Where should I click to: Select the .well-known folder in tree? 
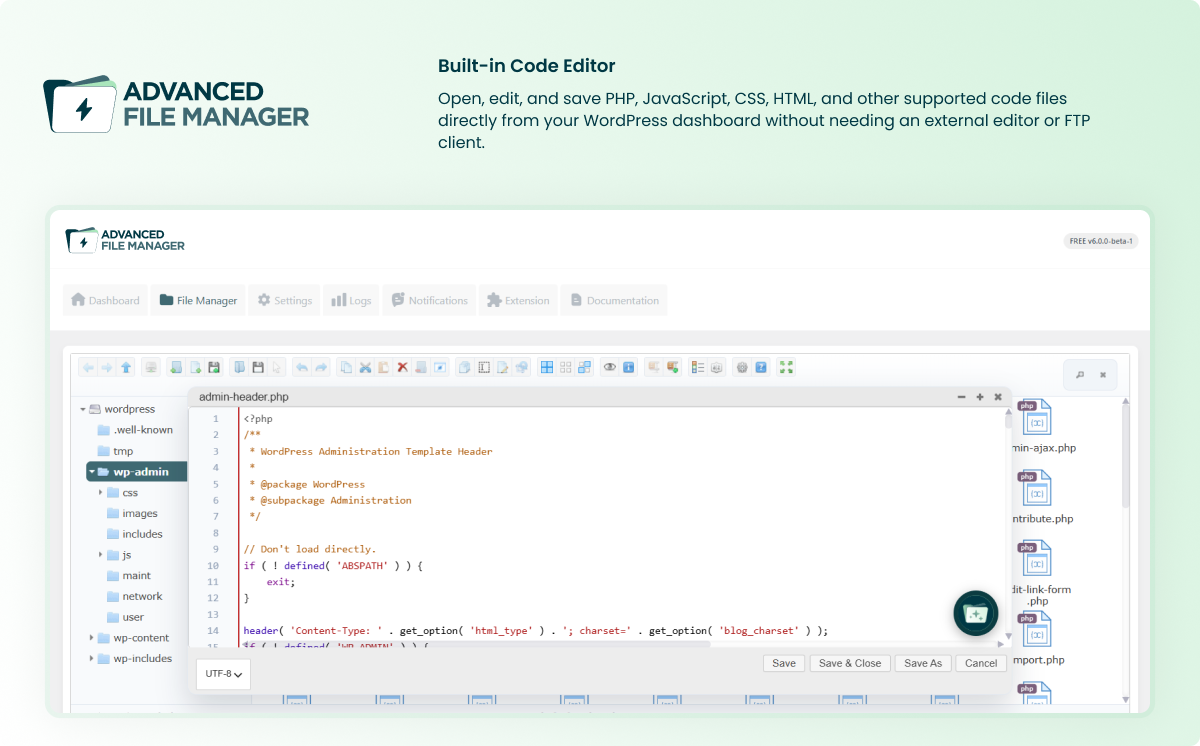(135, 430)
